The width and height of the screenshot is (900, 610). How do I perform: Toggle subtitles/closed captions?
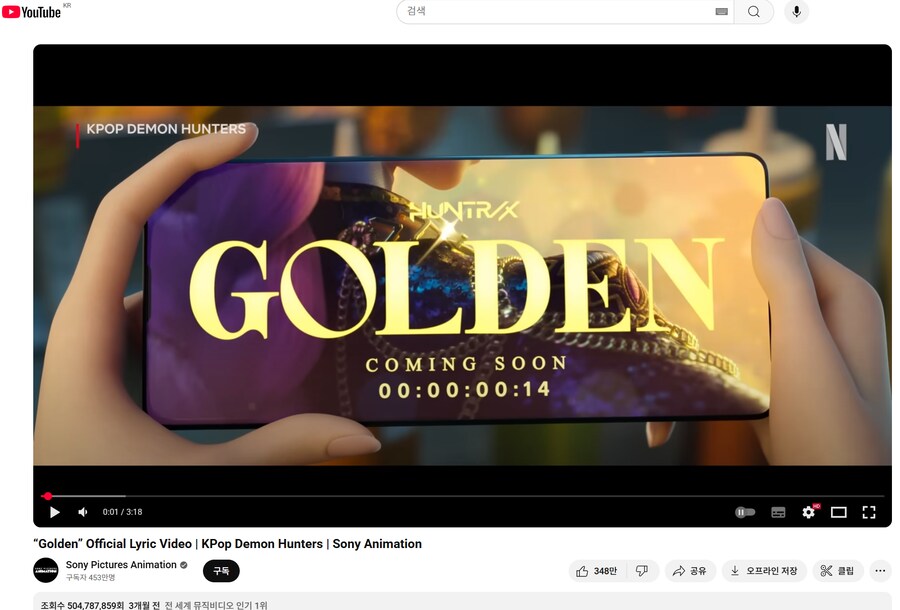(x=778, y=512)
